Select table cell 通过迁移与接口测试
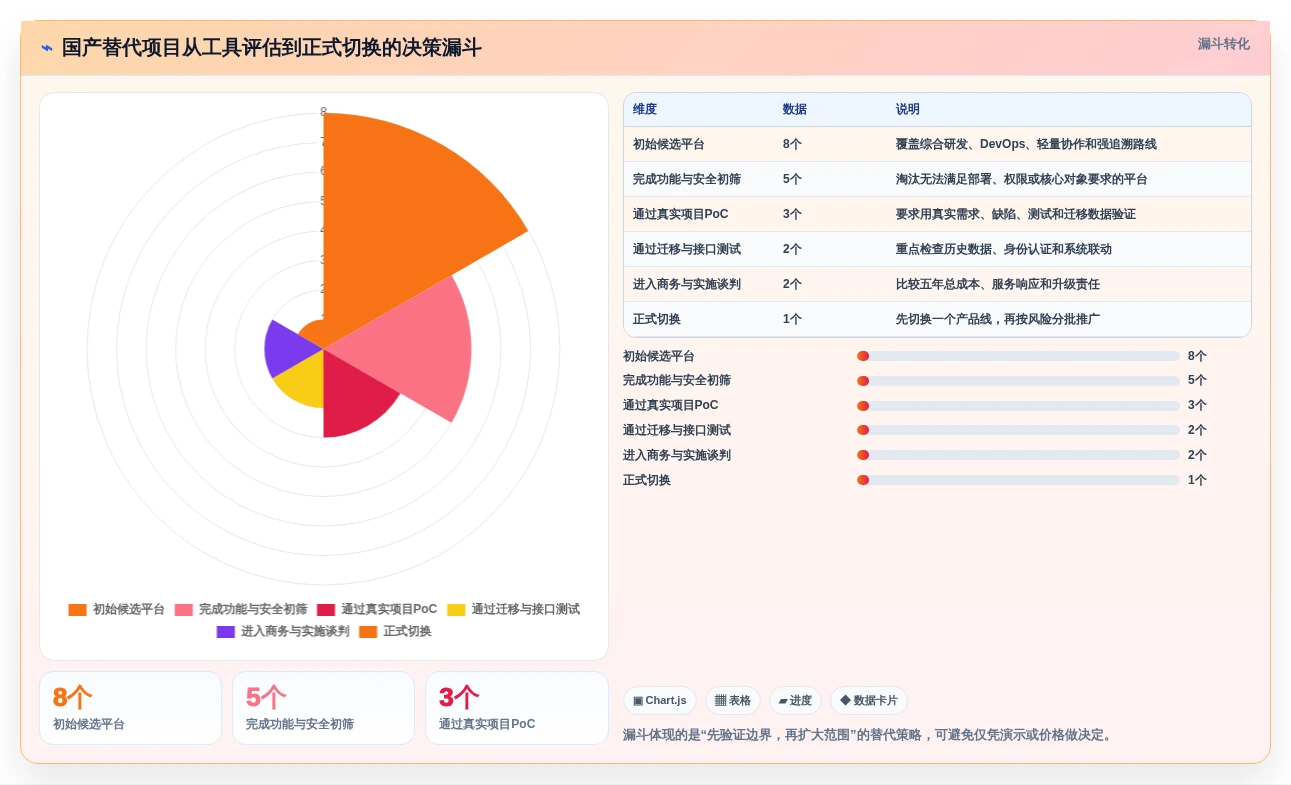Image resolution: width=1291 pixels, height=785 pixels. 687,249
